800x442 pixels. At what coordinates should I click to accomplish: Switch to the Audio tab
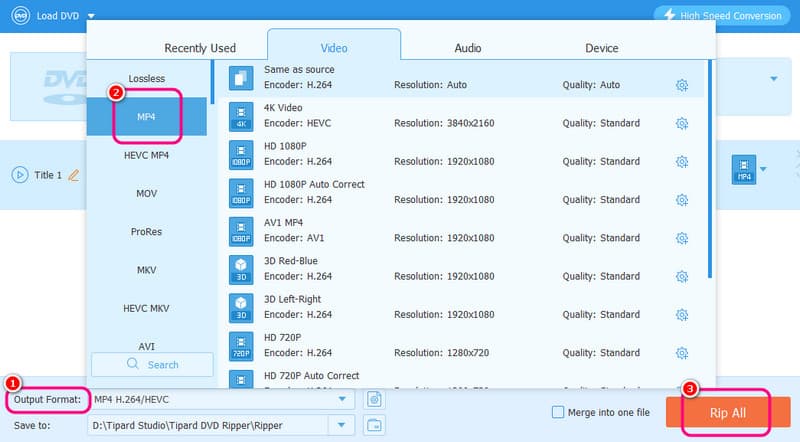(468, 48)
